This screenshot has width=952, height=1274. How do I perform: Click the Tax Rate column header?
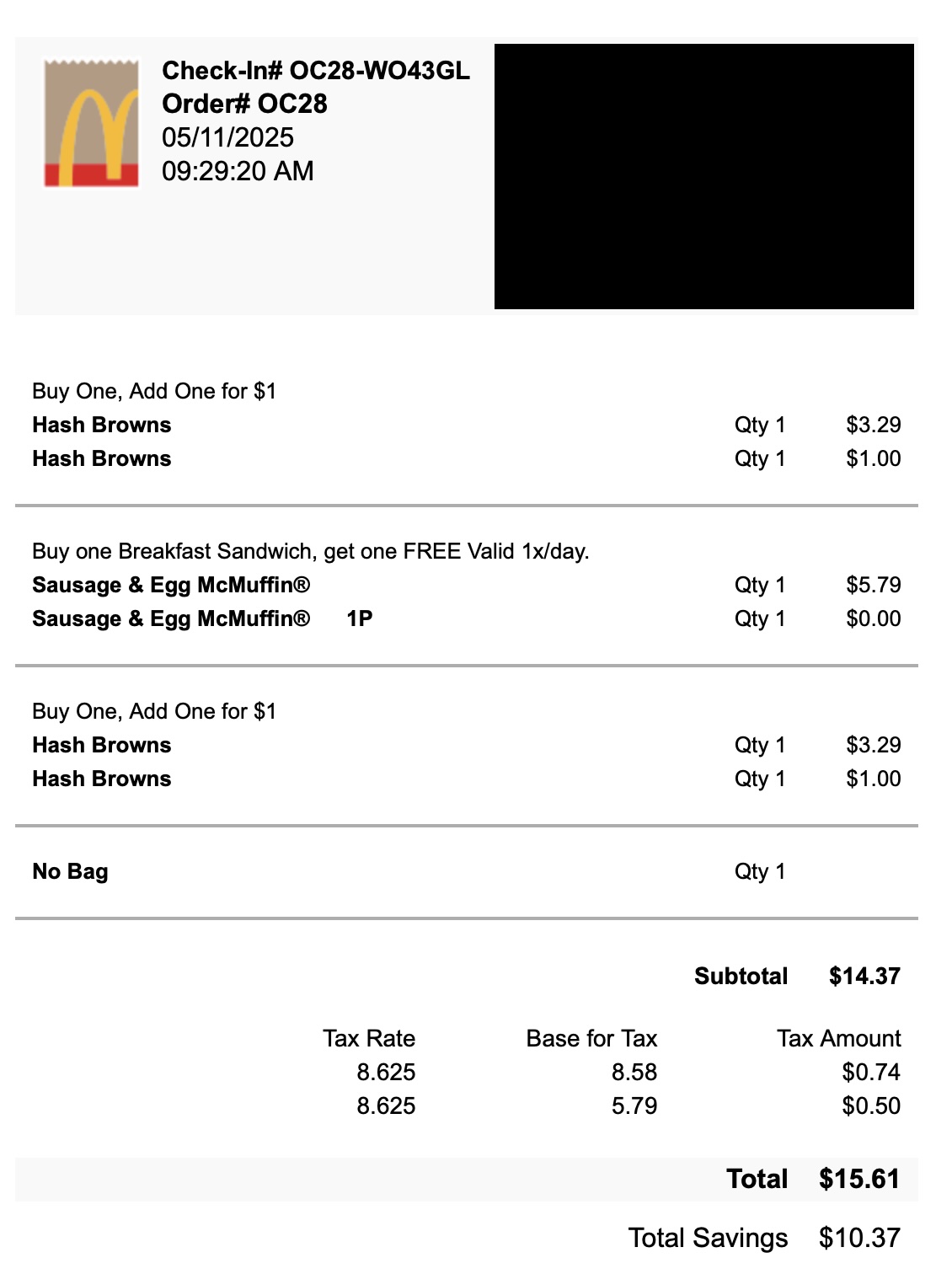click(x=369, y=1039)
